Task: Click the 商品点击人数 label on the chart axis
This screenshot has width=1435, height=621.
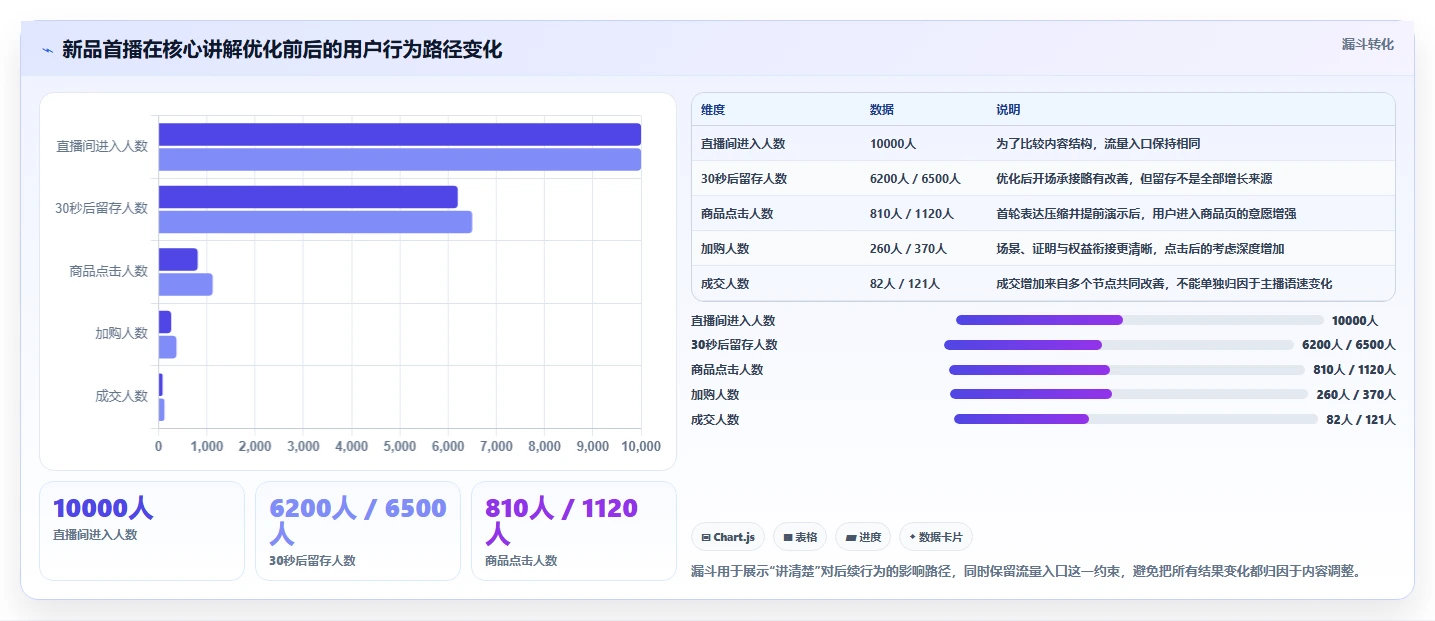Action: [109, 271]
